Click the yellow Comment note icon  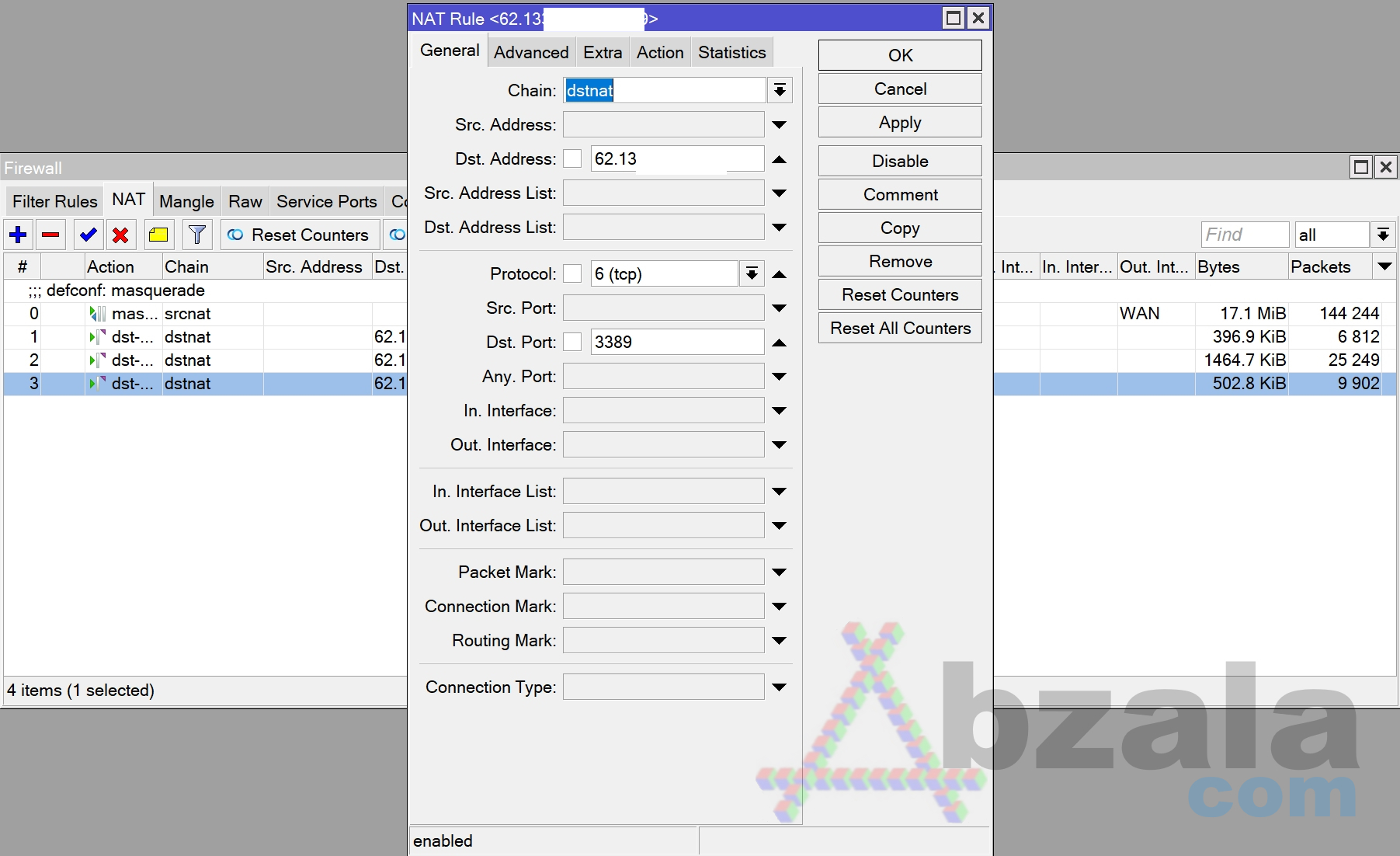click(159, 235)
